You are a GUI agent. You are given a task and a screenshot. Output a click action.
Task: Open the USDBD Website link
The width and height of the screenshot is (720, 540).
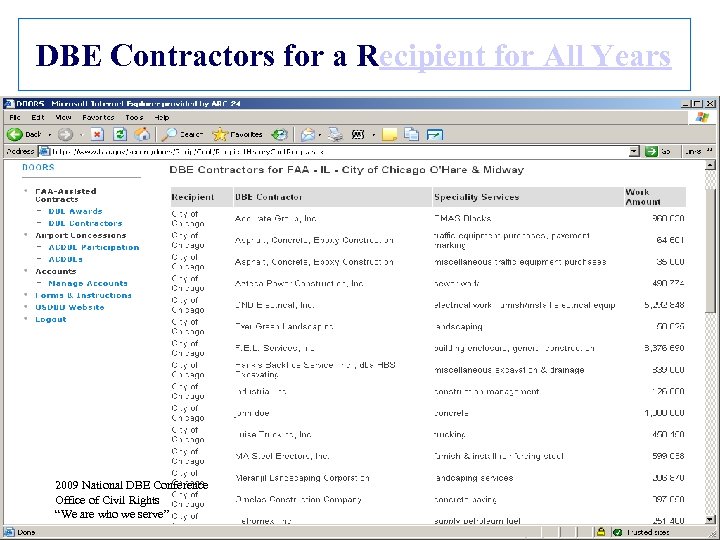click(70, 307)
